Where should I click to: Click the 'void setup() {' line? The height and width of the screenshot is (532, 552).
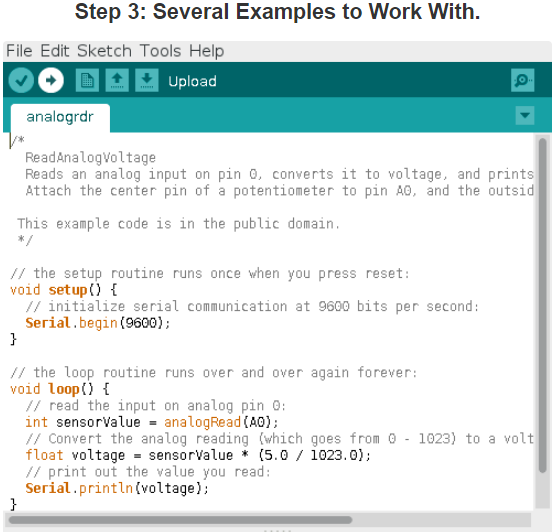(64, 290)
